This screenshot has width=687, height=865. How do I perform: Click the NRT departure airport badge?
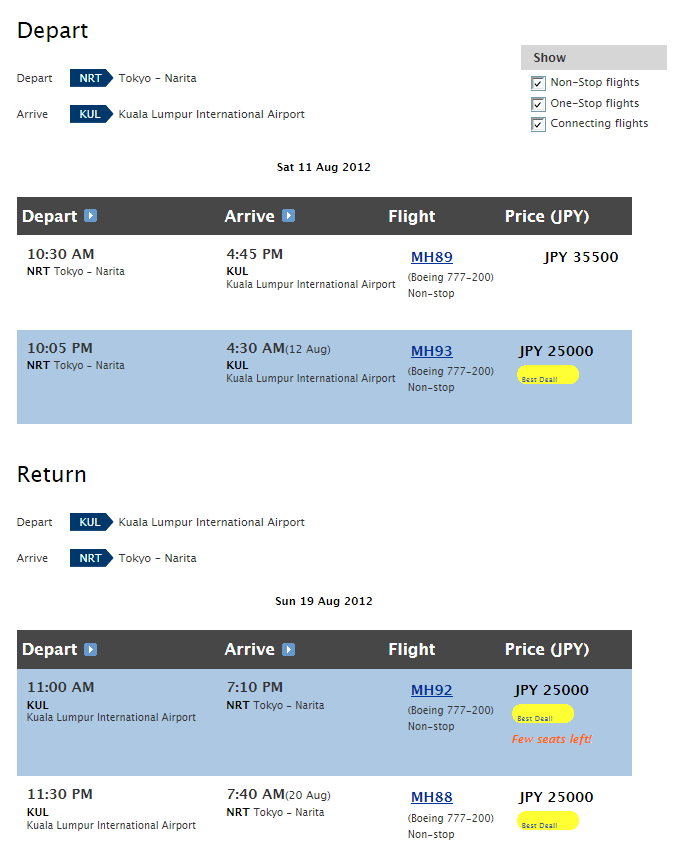(x=91, y=78)
